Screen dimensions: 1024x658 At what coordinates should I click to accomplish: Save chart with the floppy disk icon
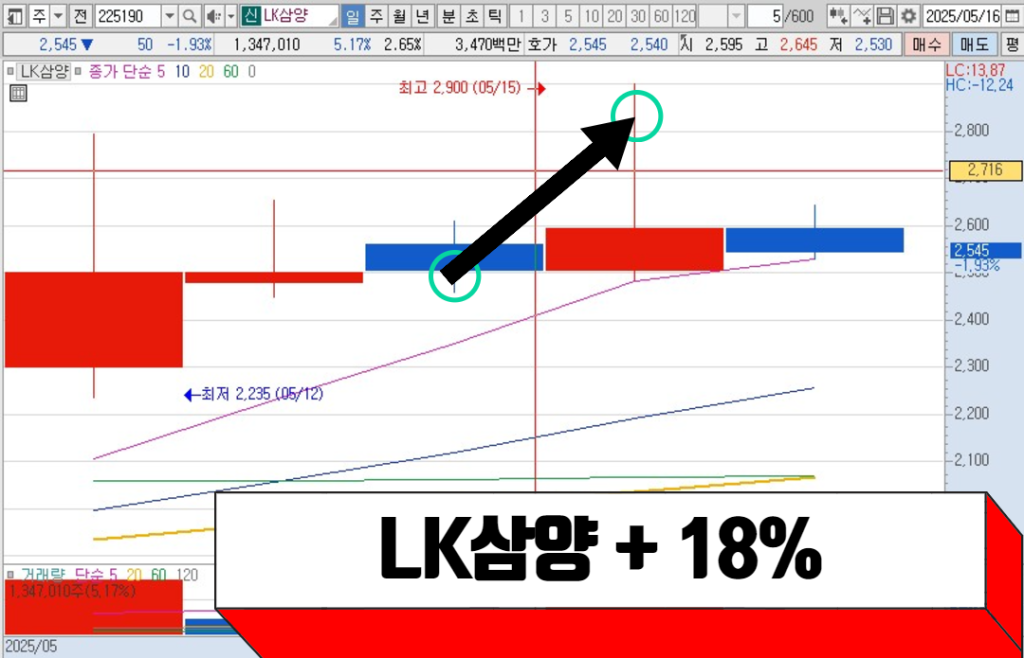click(x=885, y=15)
